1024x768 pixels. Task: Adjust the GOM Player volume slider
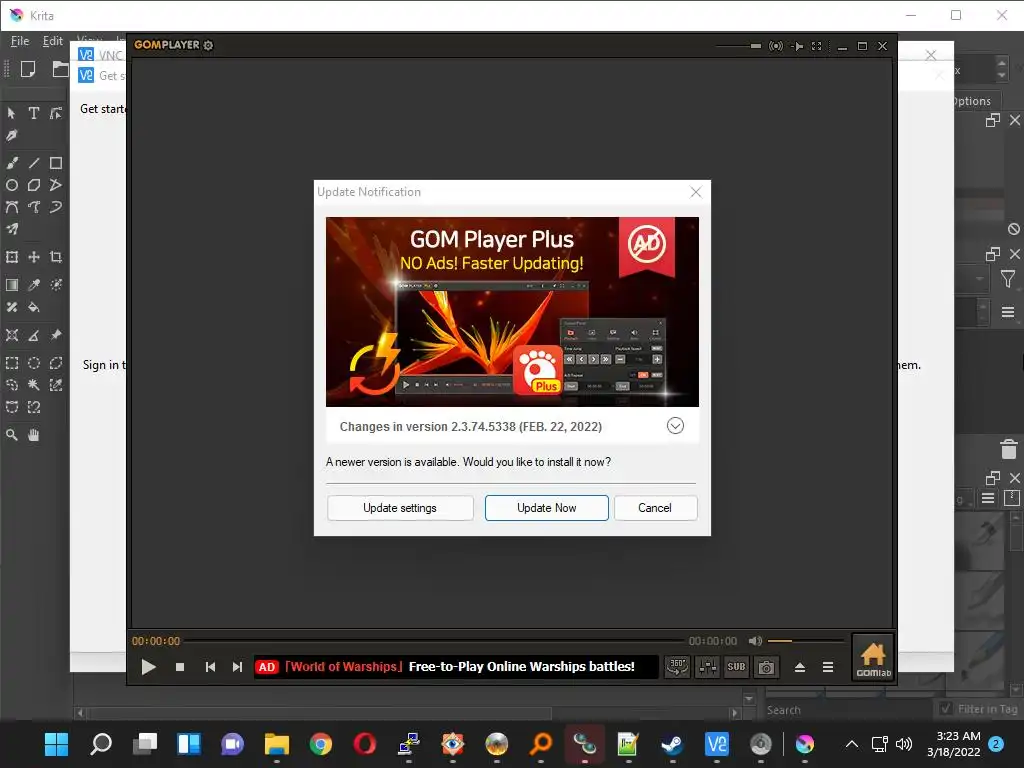[x=806, y=641]
